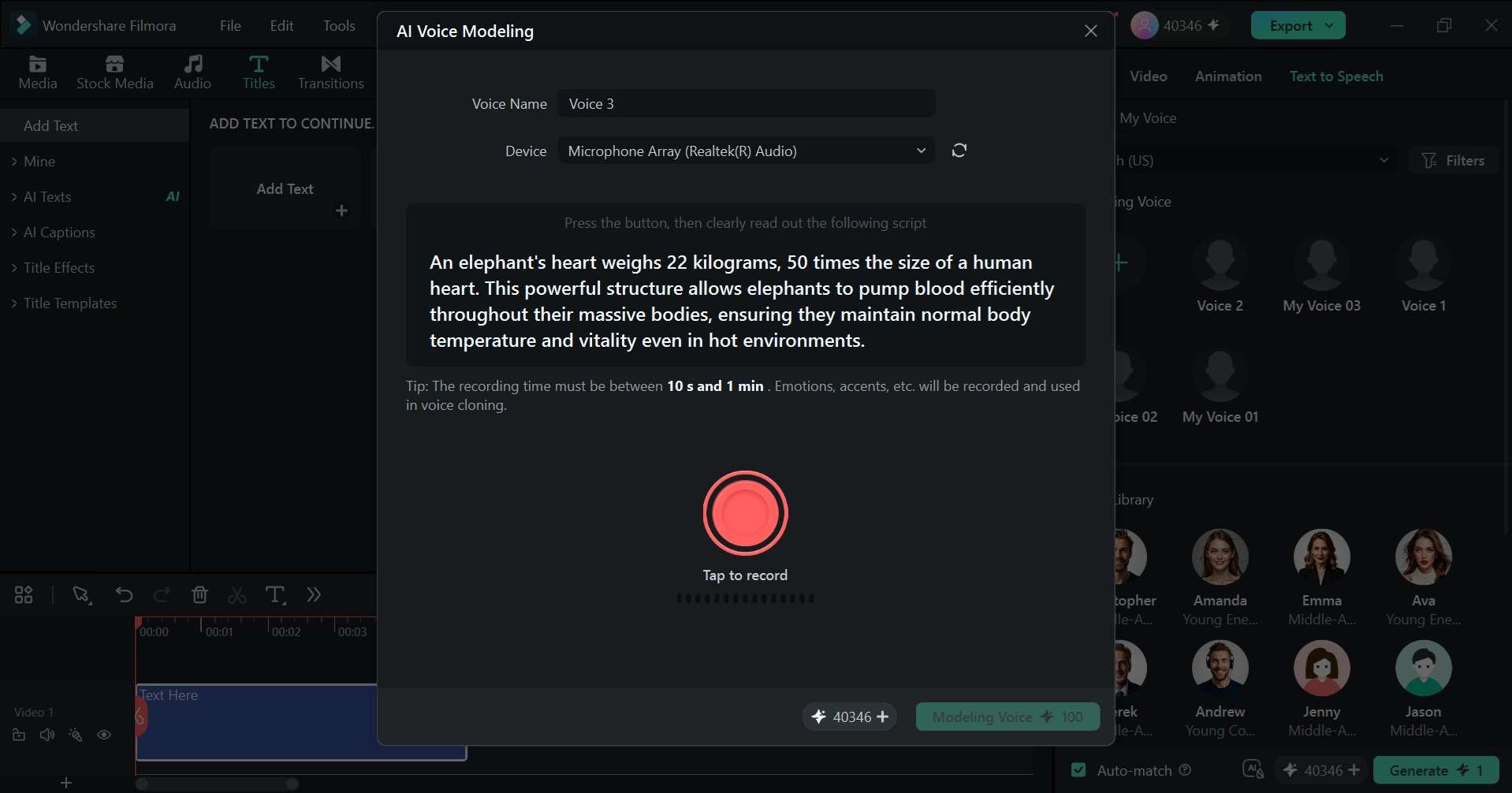Open the Tools menu
1512x793 pixels.
pyautogui.click(x=339, y=25)
